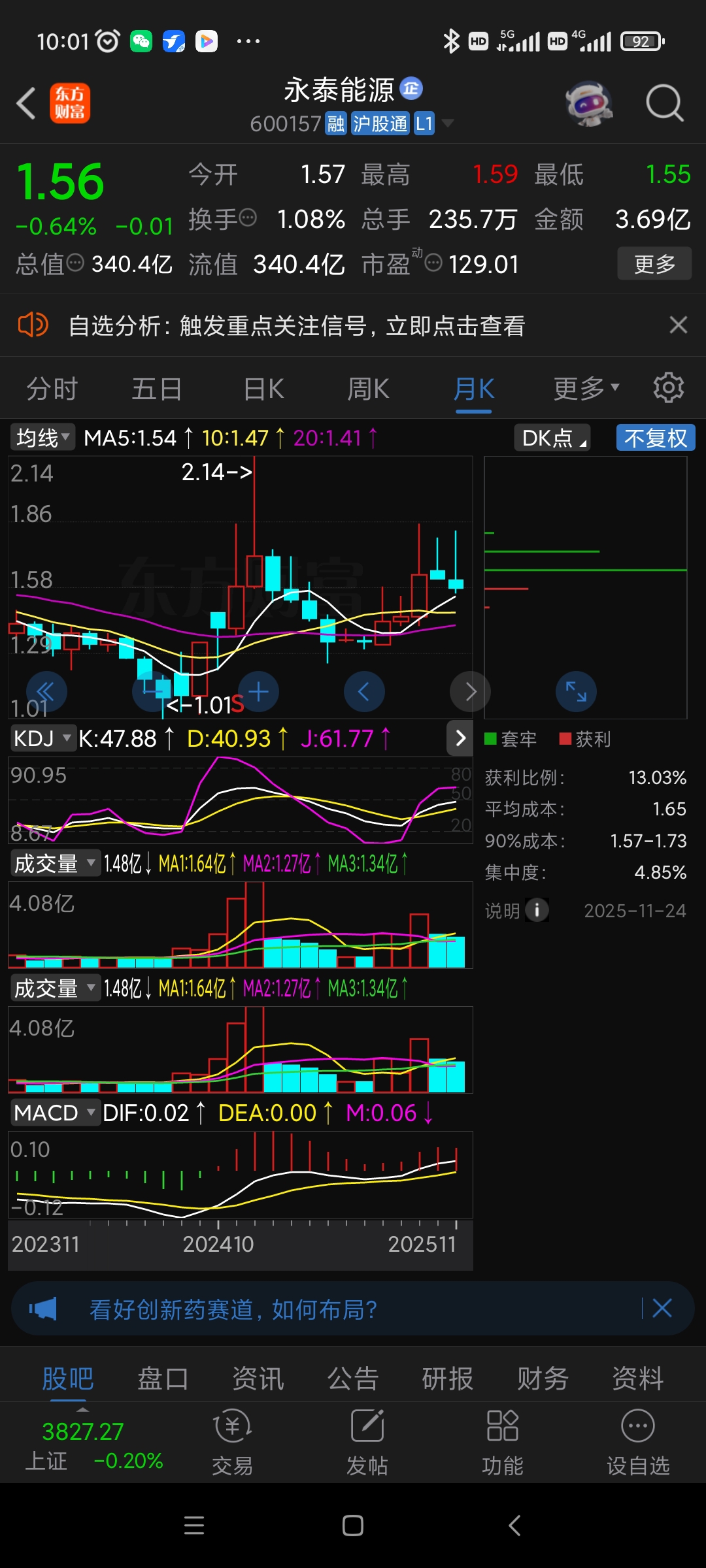Tap the megaphone promo icon
Image resolution: width=706 pixels, height=1568 pixels.
pos(43,1309)
